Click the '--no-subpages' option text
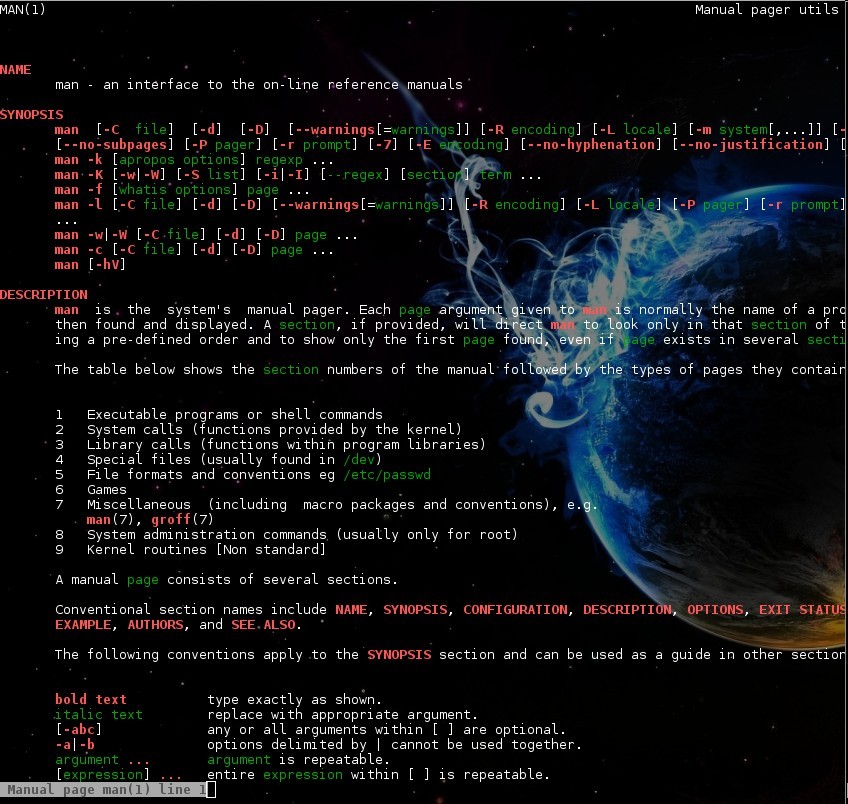 click(x=115, y=145)
